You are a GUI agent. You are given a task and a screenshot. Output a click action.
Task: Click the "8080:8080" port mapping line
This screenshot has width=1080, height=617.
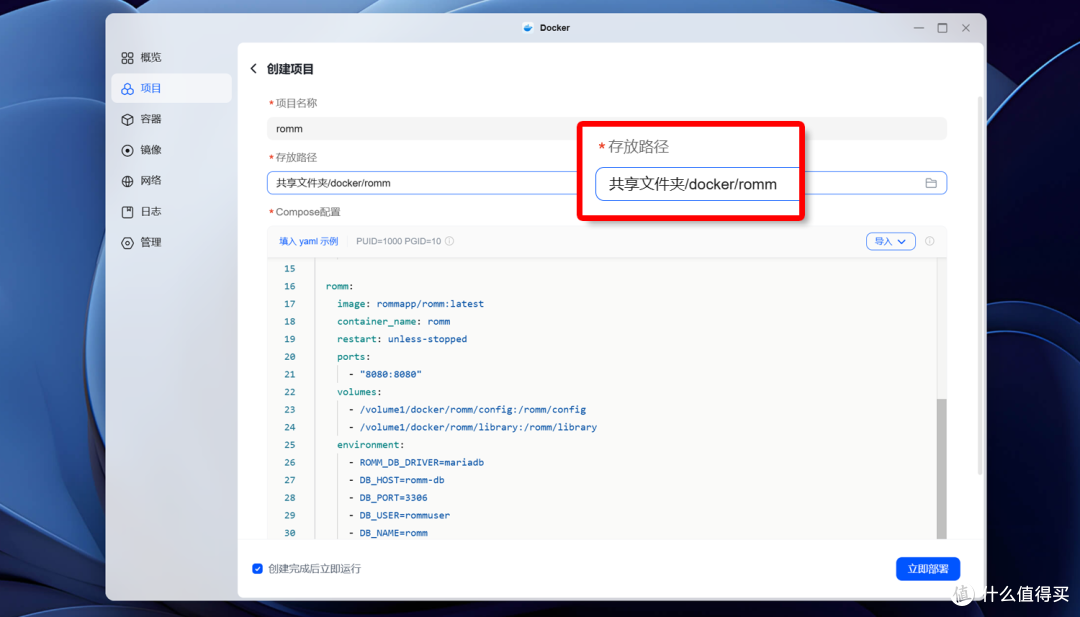click(391, 374)
